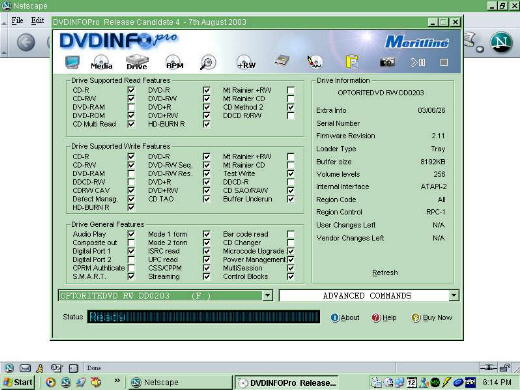Click the Netscape security padlock icon
The width and height of the screenshot is (520, 390).
505,368
